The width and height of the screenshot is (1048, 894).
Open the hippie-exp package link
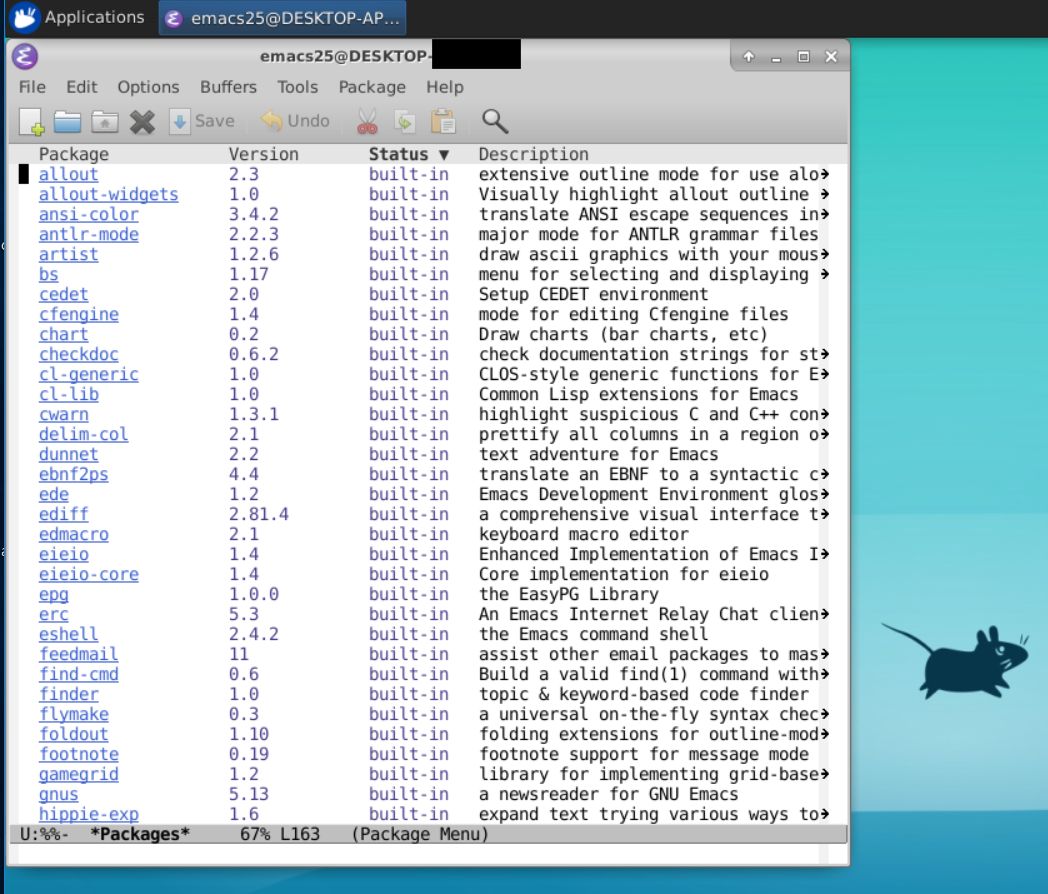pyautogui.click(x=88, y=814)
